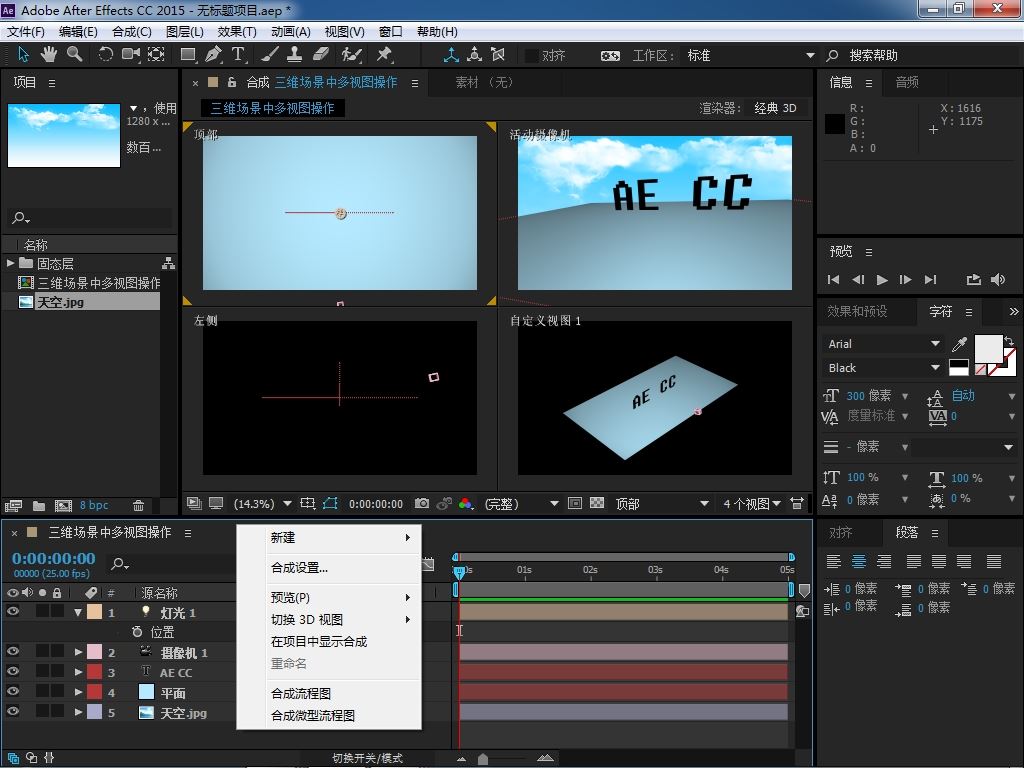This screenshot has height=768, width=1024.
Task: Open 新建 submenu in context menu
Action: 328,537
